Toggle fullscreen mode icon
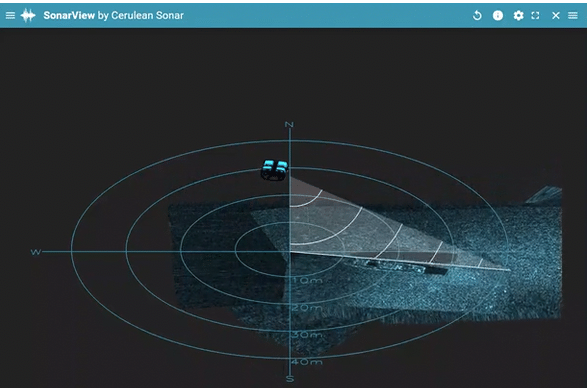588x391 pixels. (535, 15)
